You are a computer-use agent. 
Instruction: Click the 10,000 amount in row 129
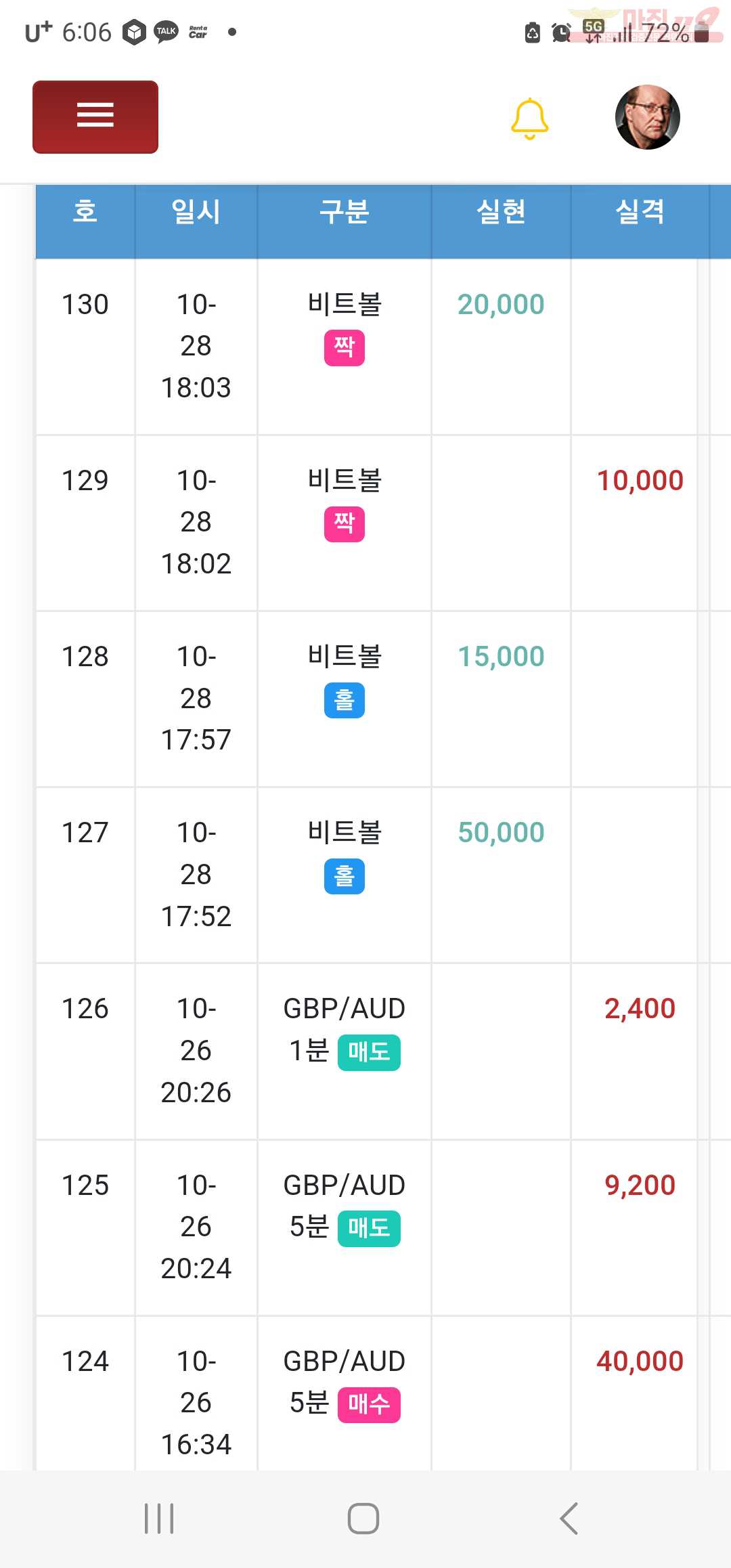[640, 481]
